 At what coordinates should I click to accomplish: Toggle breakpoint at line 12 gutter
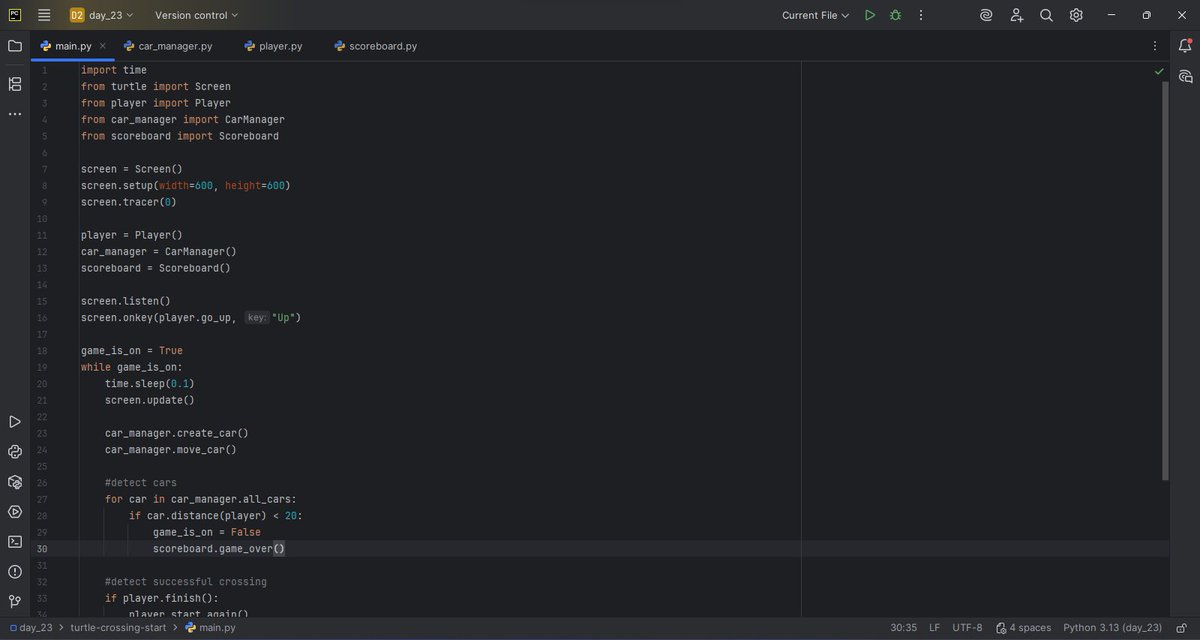[42, 252]
